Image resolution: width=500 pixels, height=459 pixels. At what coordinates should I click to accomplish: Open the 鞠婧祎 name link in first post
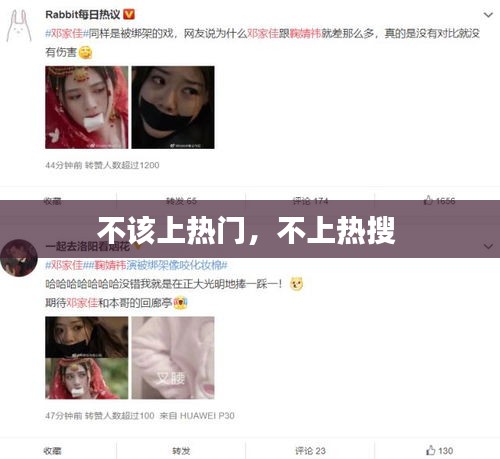[305, 34]
